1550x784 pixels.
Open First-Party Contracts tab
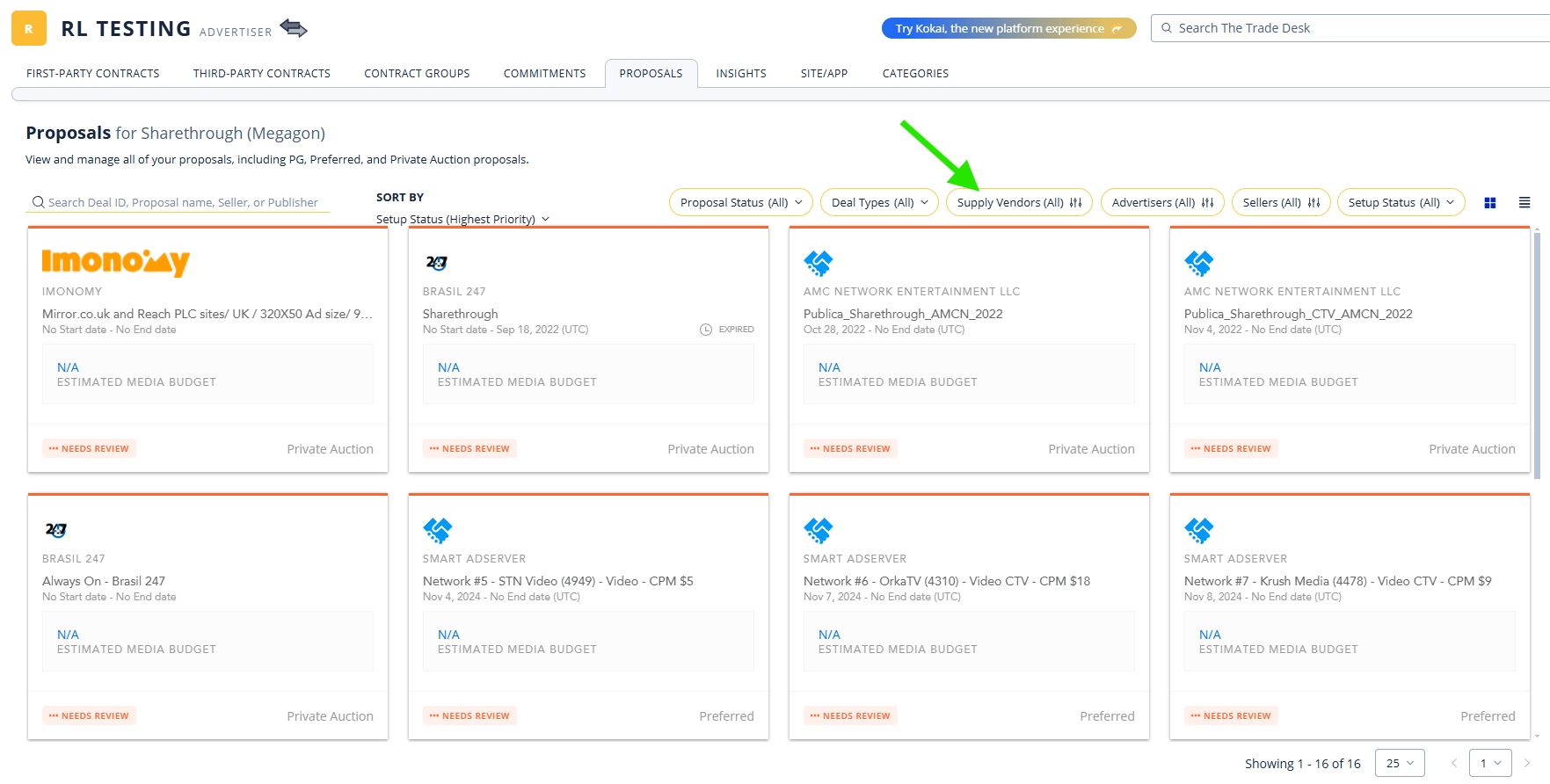[x=93, y=74]
